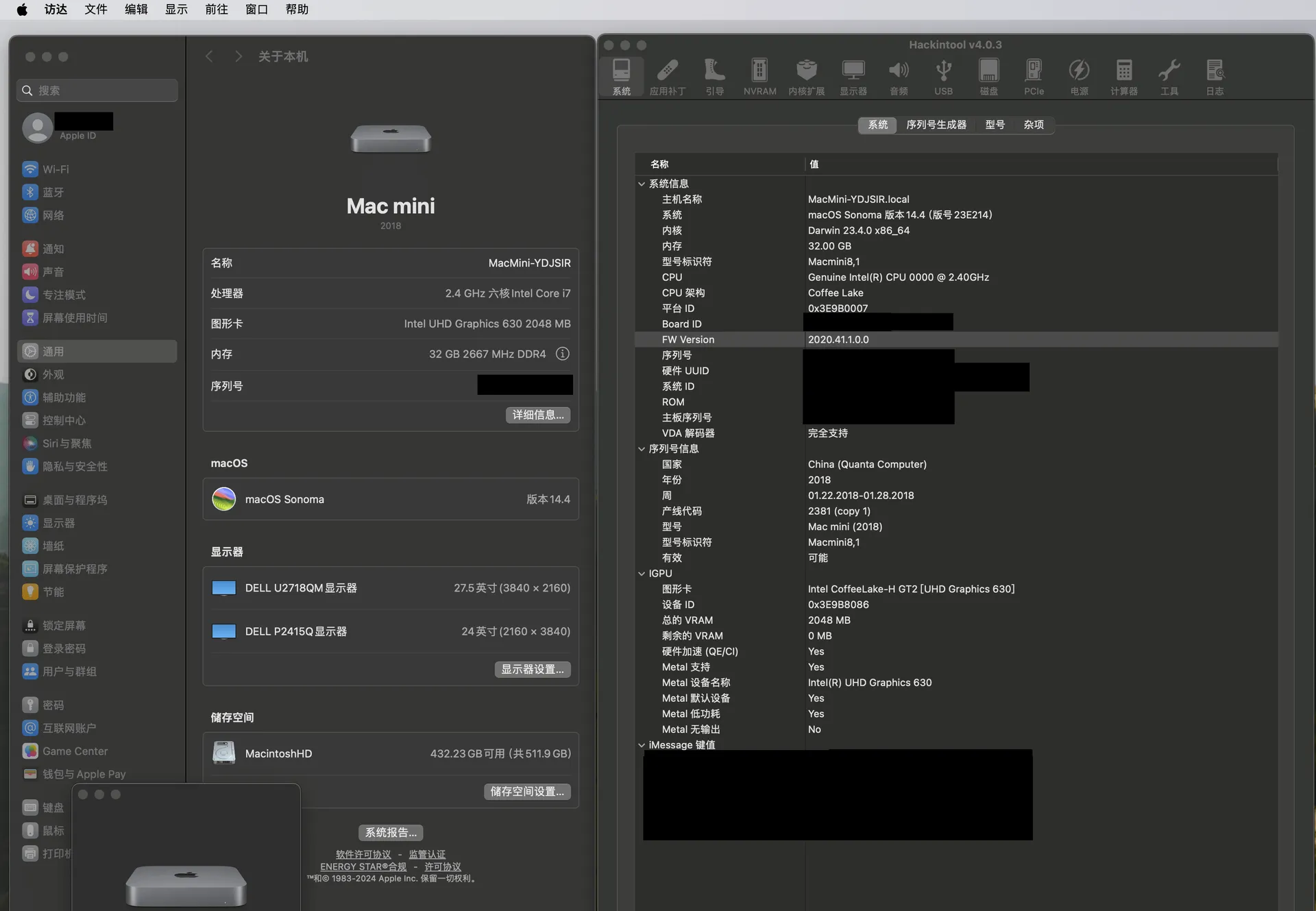Click the 详细信息... button
The image size is (1316, 911).
coord(538,415)
